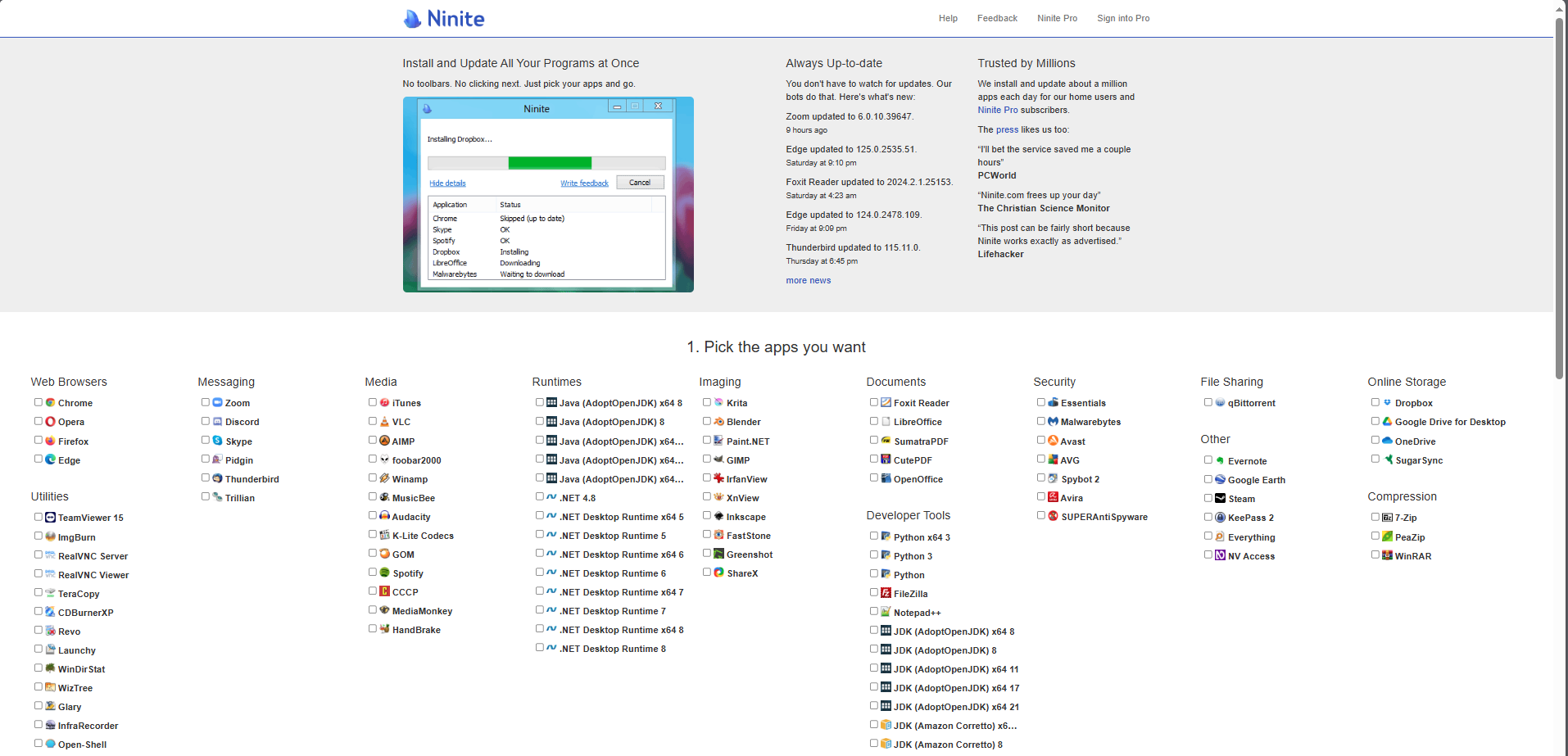1568x756 pixels.
Task: Click the Dropbox icon in Online Storage
Action: click(x=1387, y=403)
